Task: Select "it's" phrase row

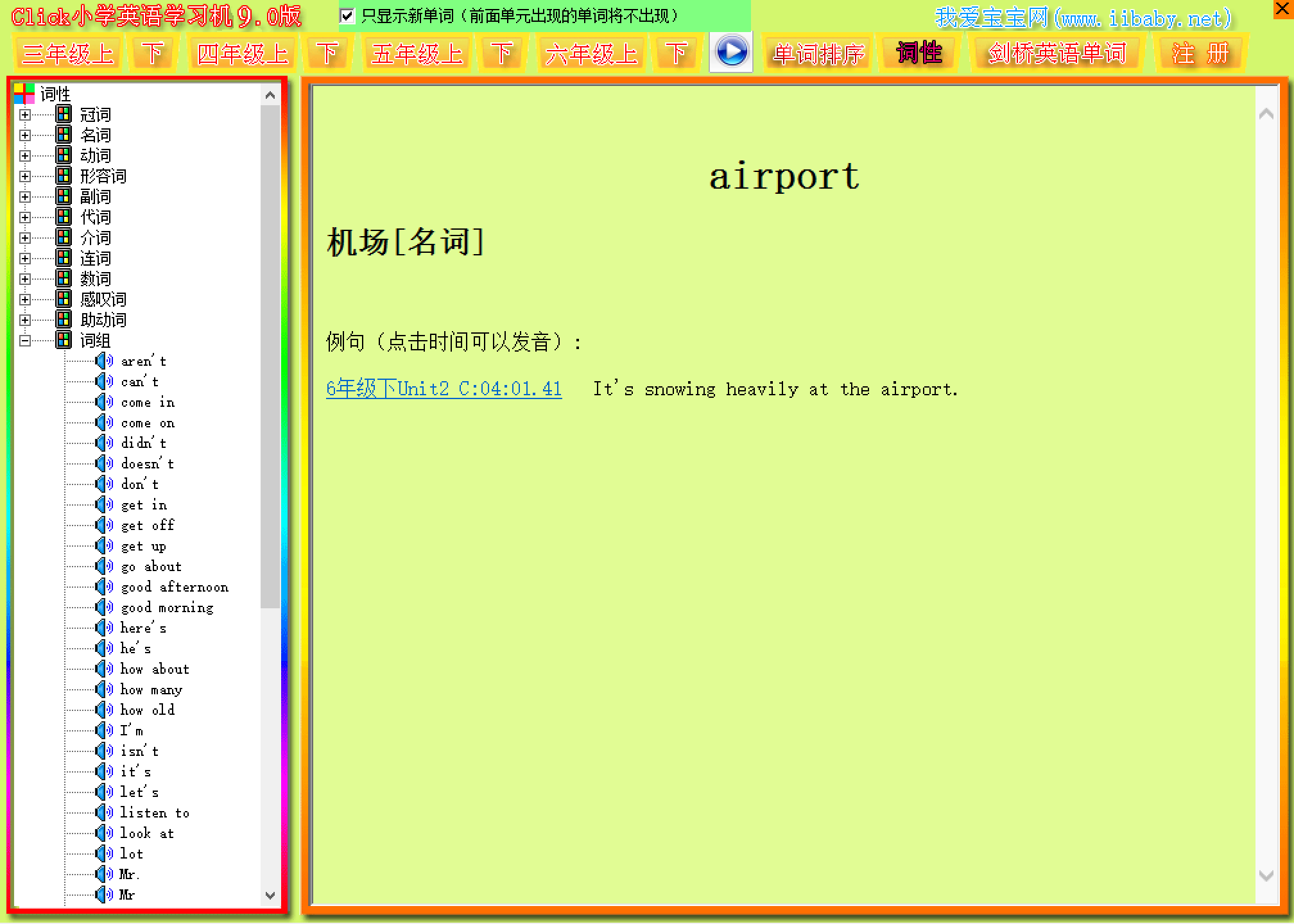Action: click(x=135, y=772)
